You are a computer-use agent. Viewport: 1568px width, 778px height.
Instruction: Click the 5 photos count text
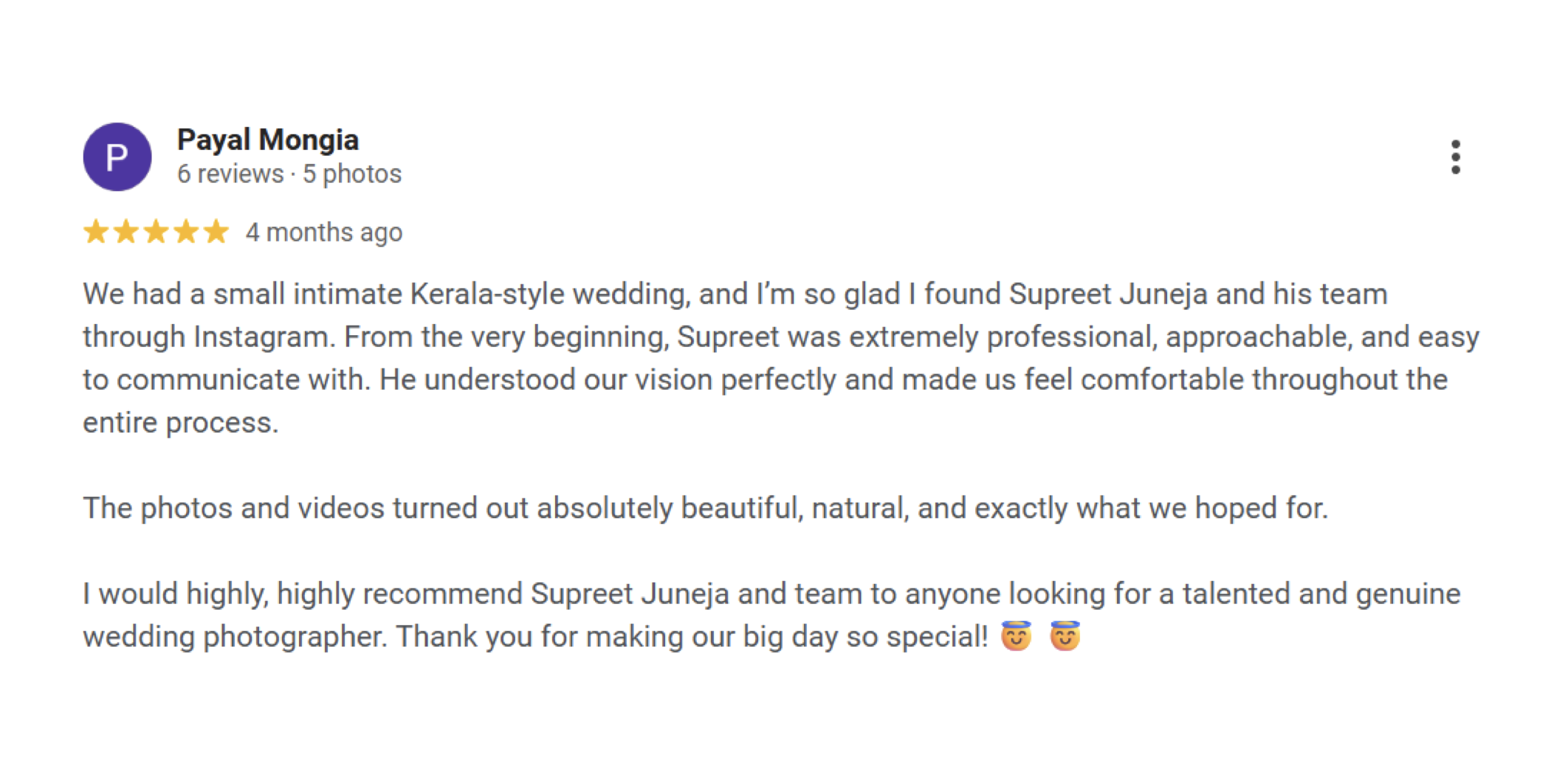[352, 174]
